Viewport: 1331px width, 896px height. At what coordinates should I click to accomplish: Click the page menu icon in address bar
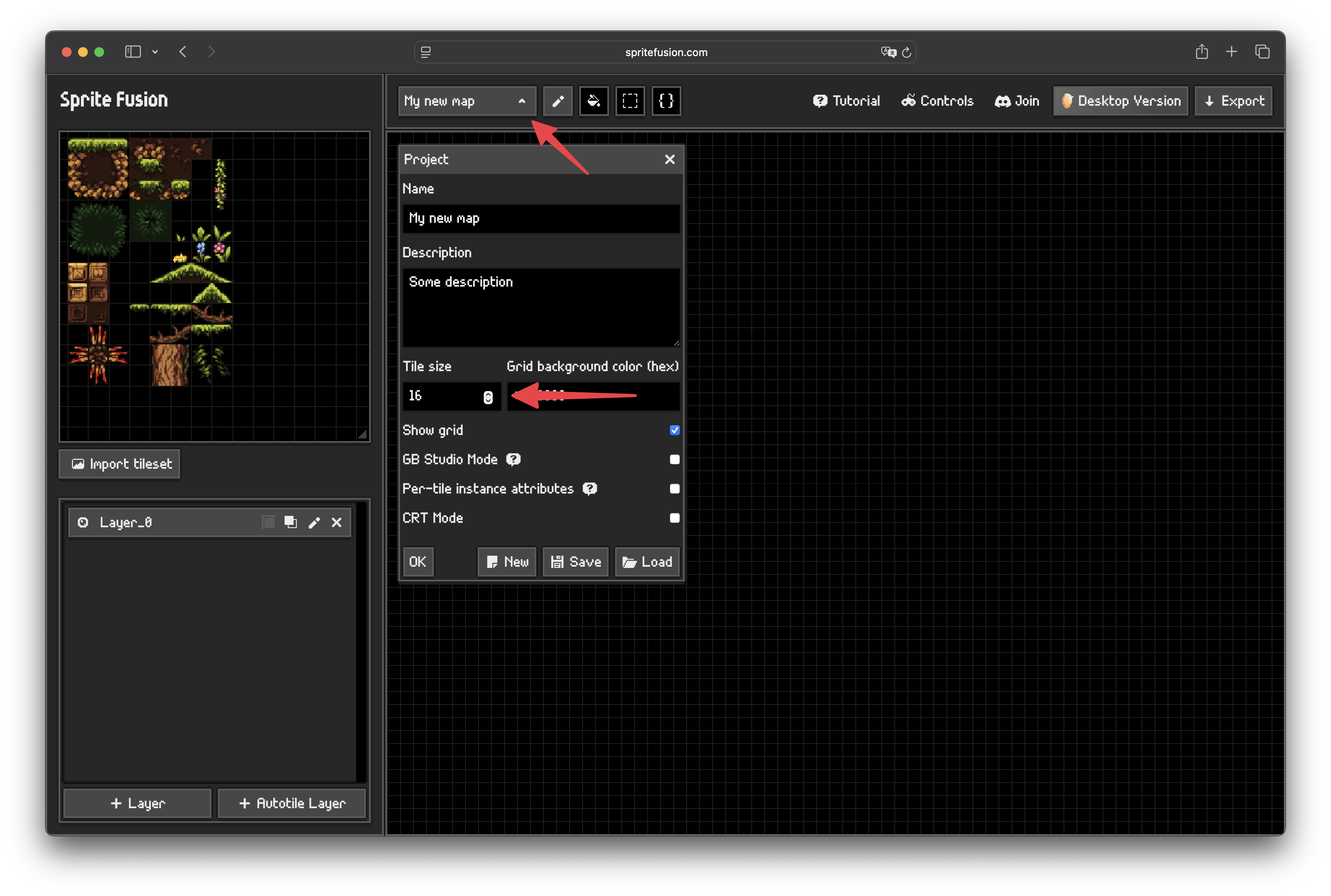(426, 52)
